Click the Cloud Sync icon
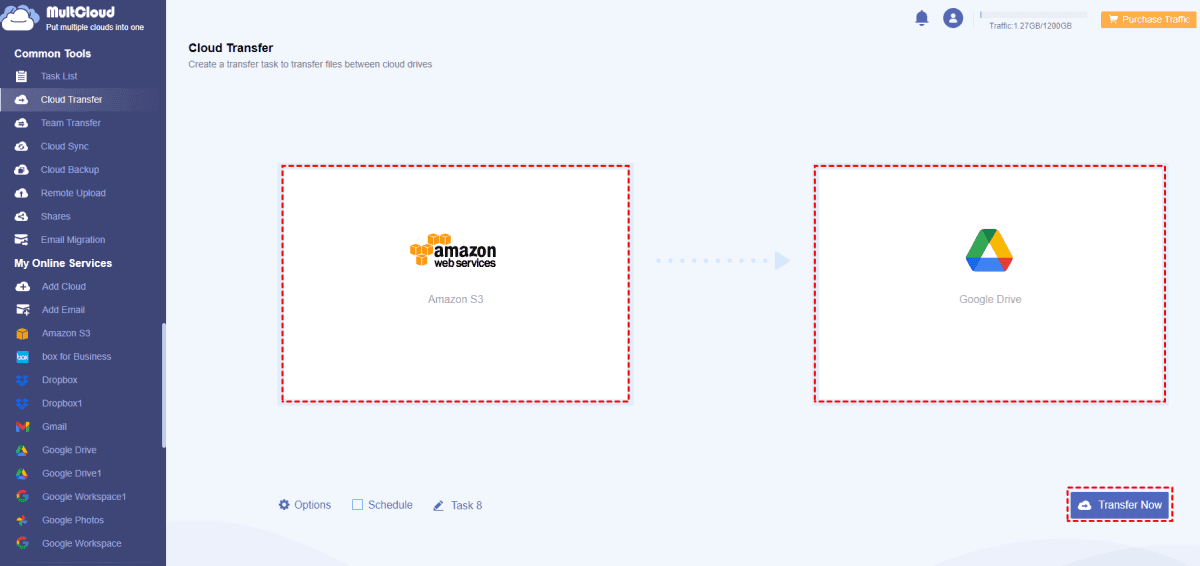 pos(21,146)
